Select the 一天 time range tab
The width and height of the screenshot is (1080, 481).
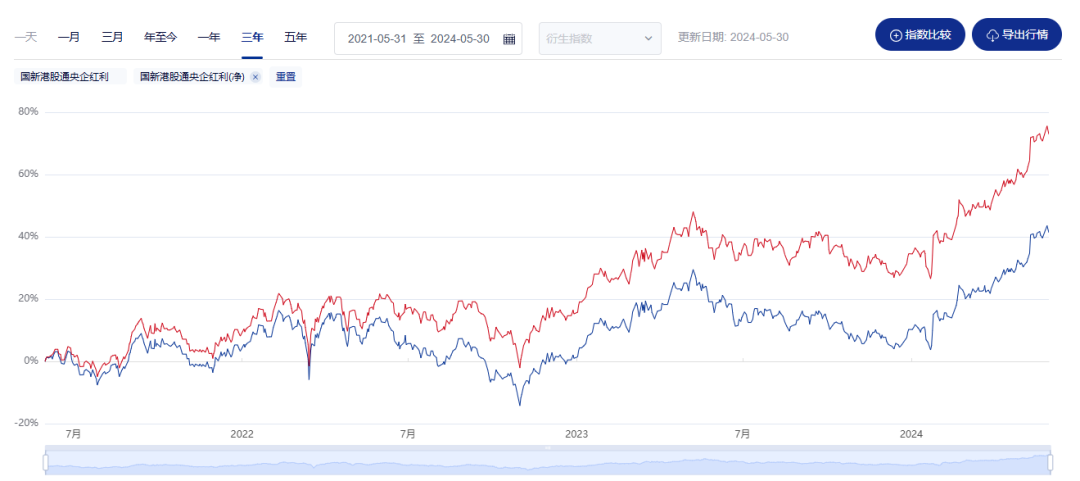coord(26,37)
